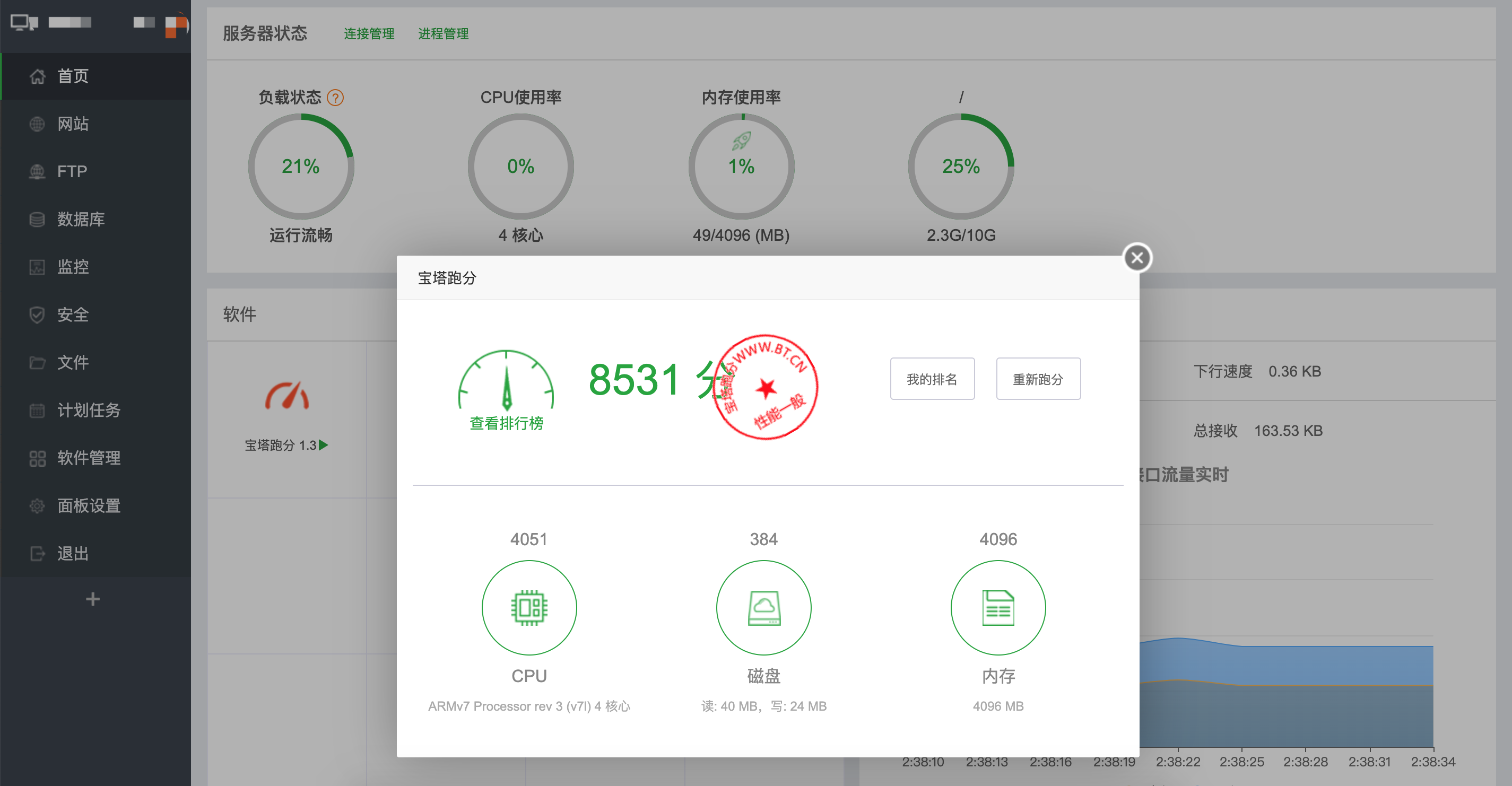1512x786 pixels.
Task: Open the 进程管理 link
Action: (443, 34)
